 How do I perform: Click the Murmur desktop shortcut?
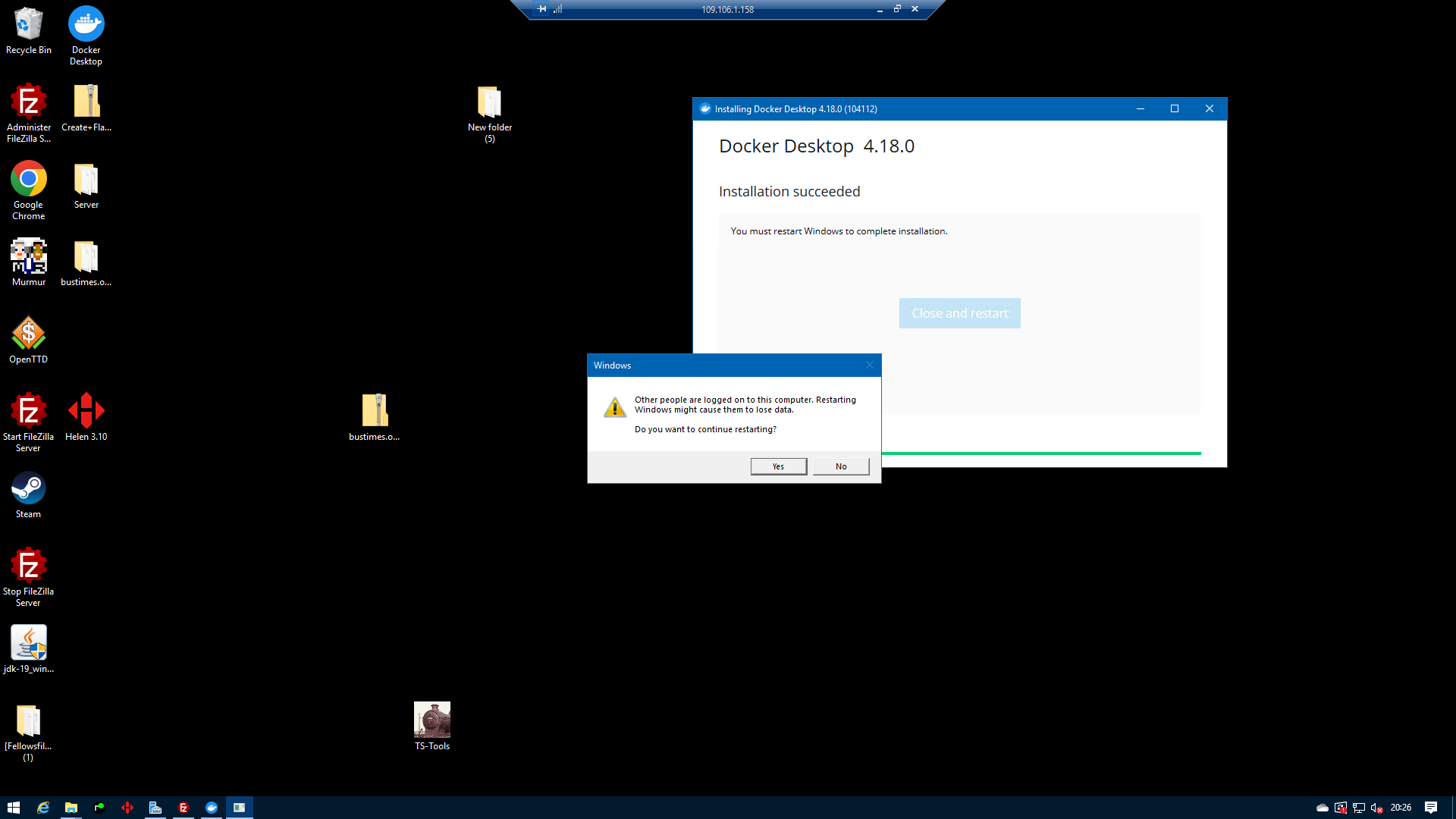(29, 262)
